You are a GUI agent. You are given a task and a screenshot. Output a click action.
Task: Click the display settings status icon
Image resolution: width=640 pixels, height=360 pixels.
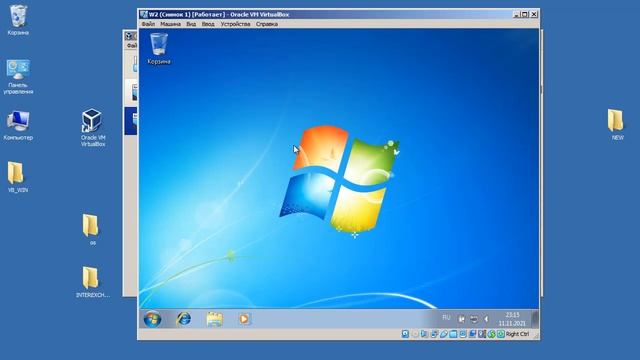point(463,334)
